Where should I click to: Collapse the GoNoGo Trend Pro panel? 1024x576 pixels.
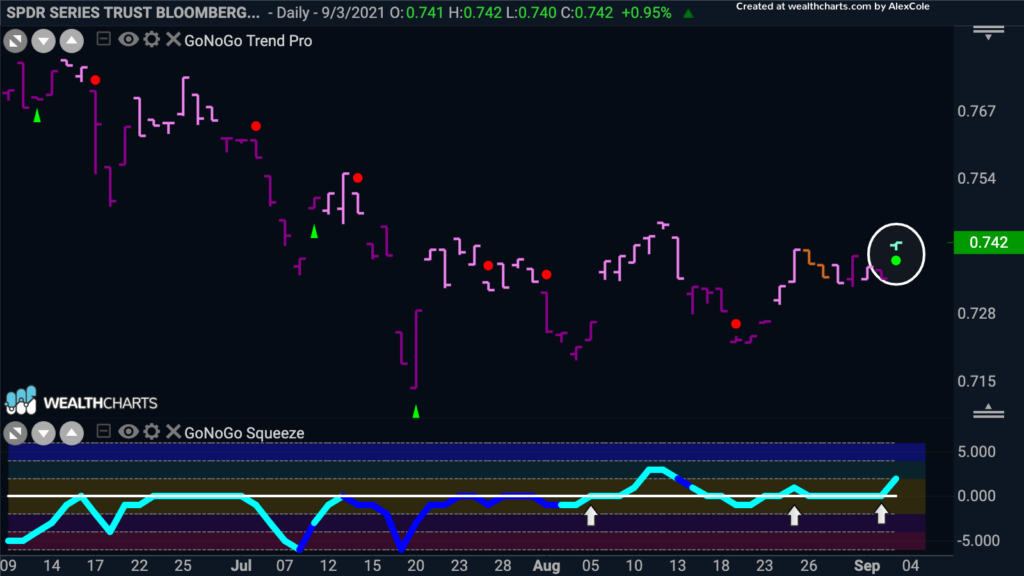coord(103,39)
